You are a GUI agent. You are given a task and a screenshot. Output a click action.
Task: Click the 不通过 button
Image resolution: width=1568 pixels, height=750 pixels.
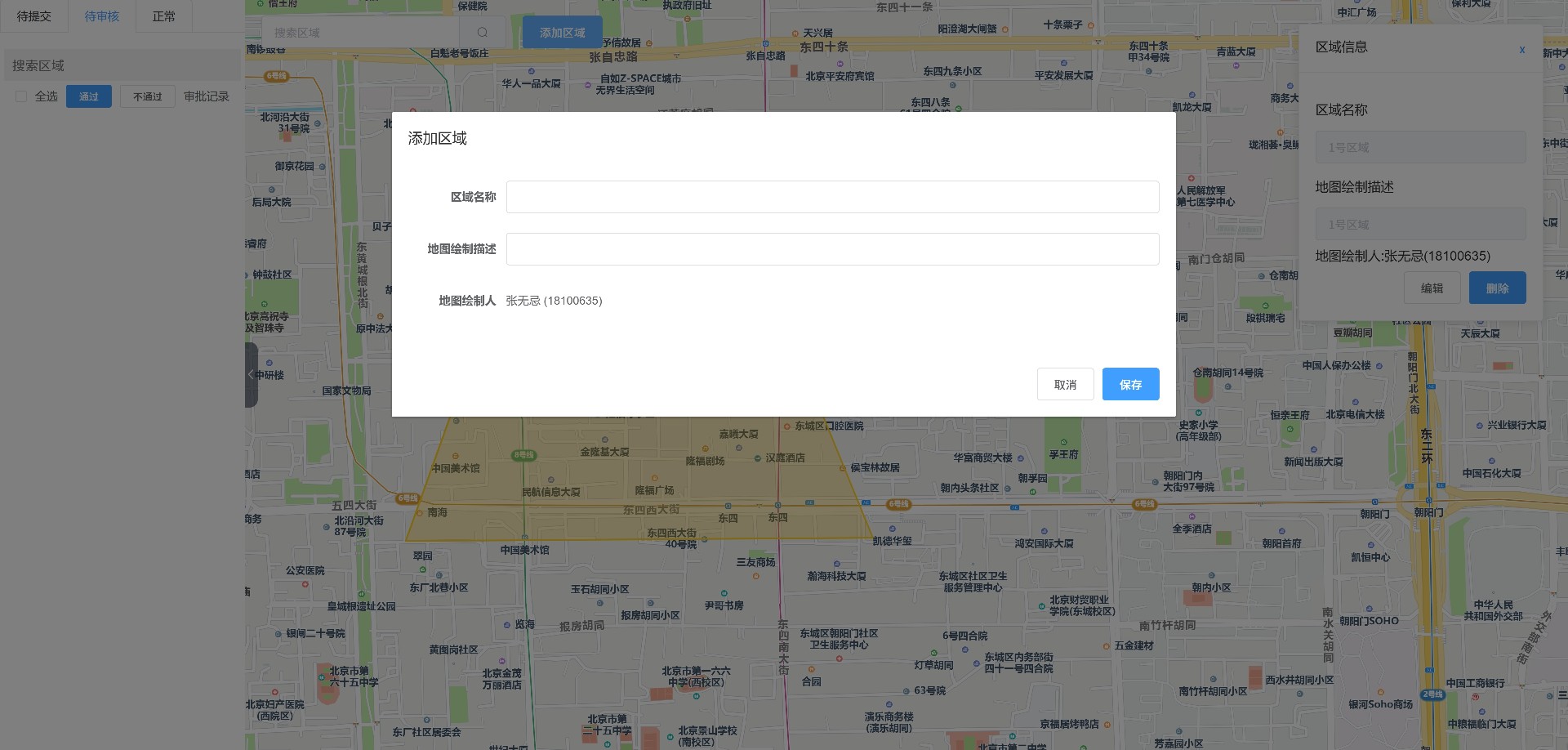[147, 96]
